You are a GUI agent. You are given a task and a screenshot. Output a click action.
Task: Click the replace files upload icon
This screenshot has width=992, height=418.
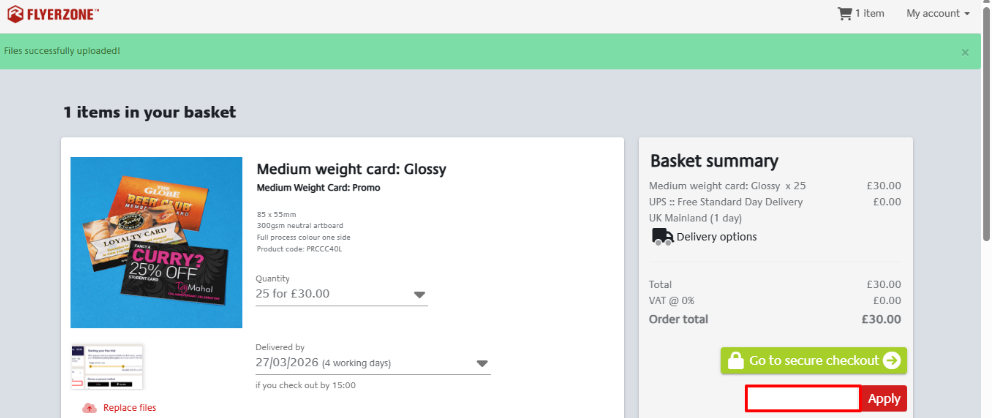pos(89,408)
